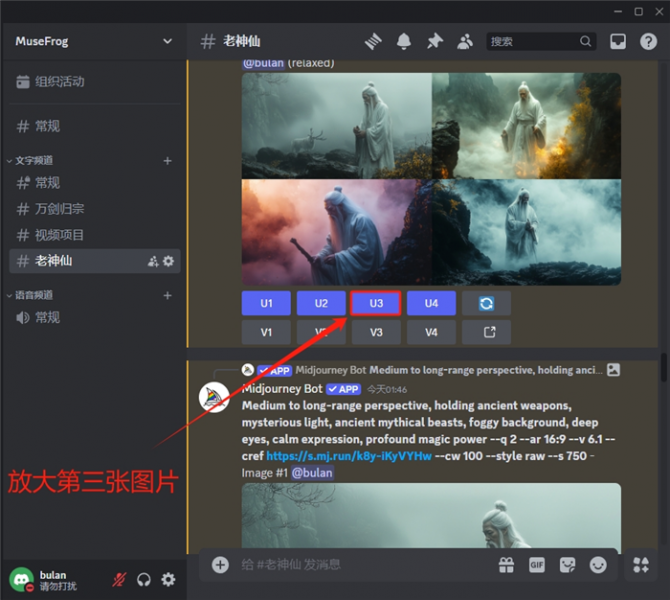This screenshot has width=670, height=600.
Task: Click the V4 variation button
Action: pos(431,332)
